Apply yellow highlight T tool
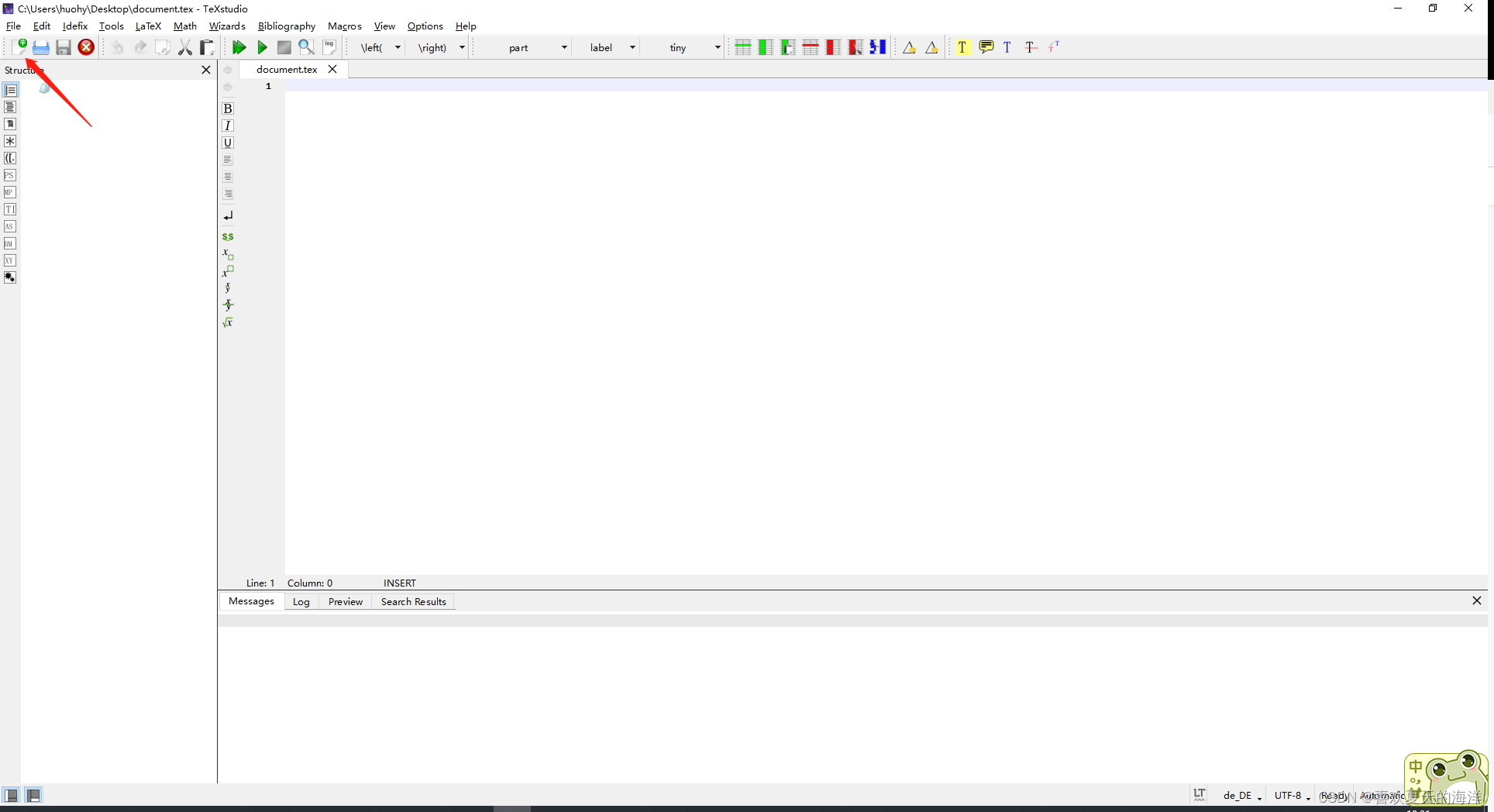The width and height of the screenshot is (1494, 812). [962, 47]
